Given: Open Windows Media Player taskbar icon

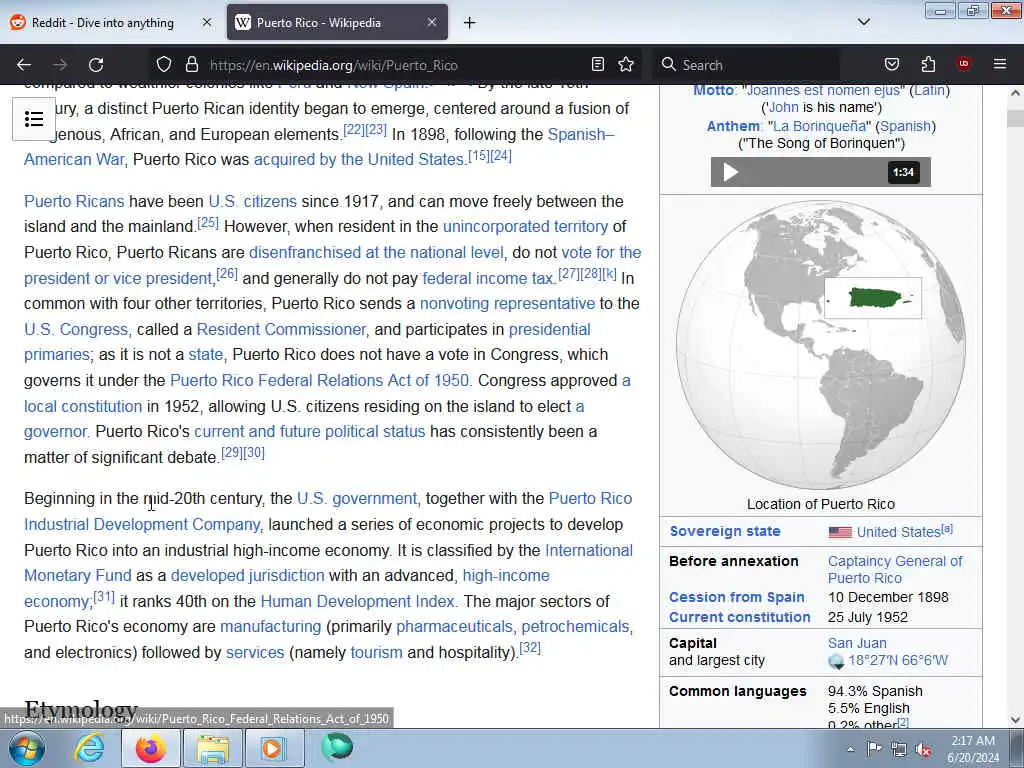Looking at the screenshot, I should click(273, 748).
